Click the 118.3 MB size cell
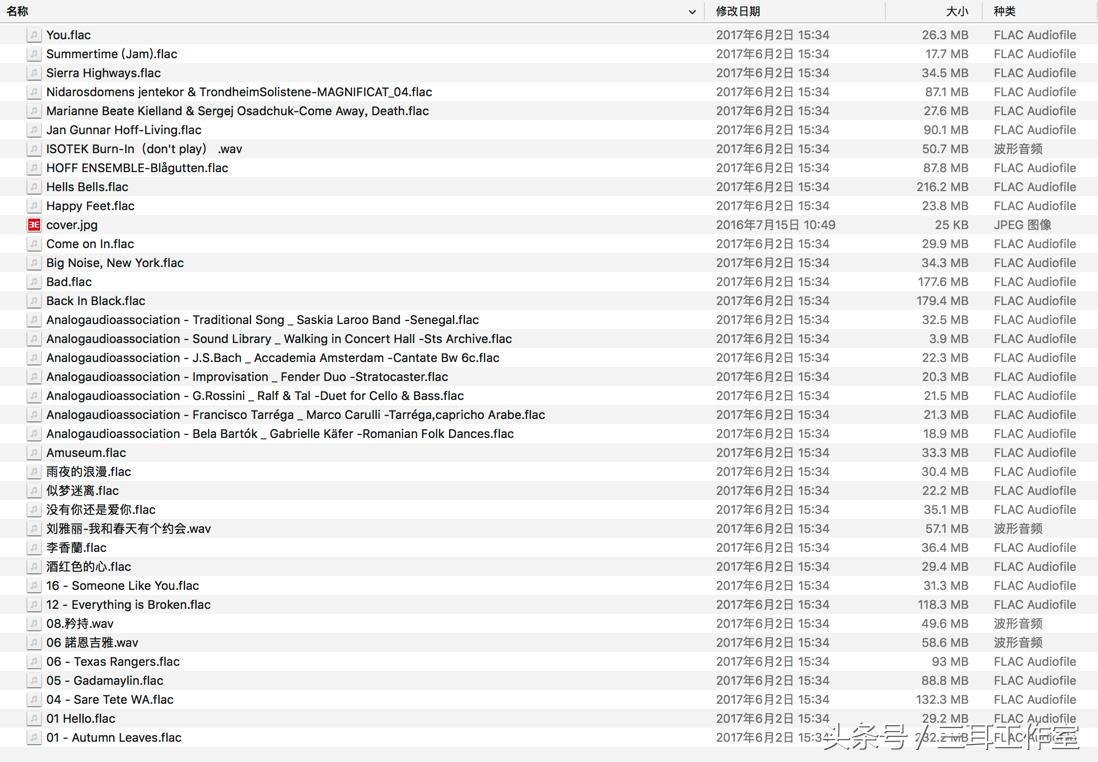 tap(943, 604)
